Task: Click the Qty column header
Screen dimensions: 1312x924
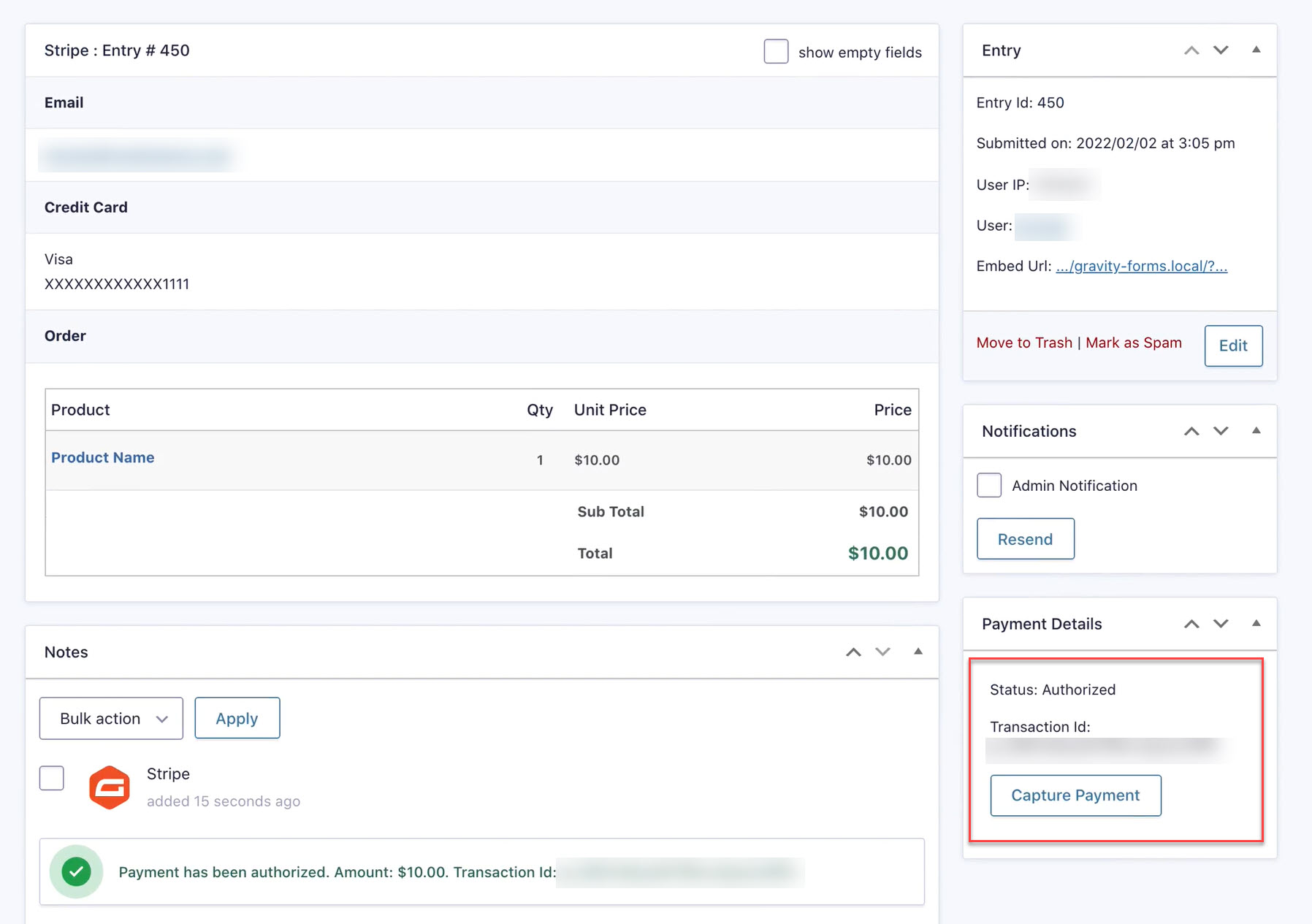Action: click(x=540, y=410)
